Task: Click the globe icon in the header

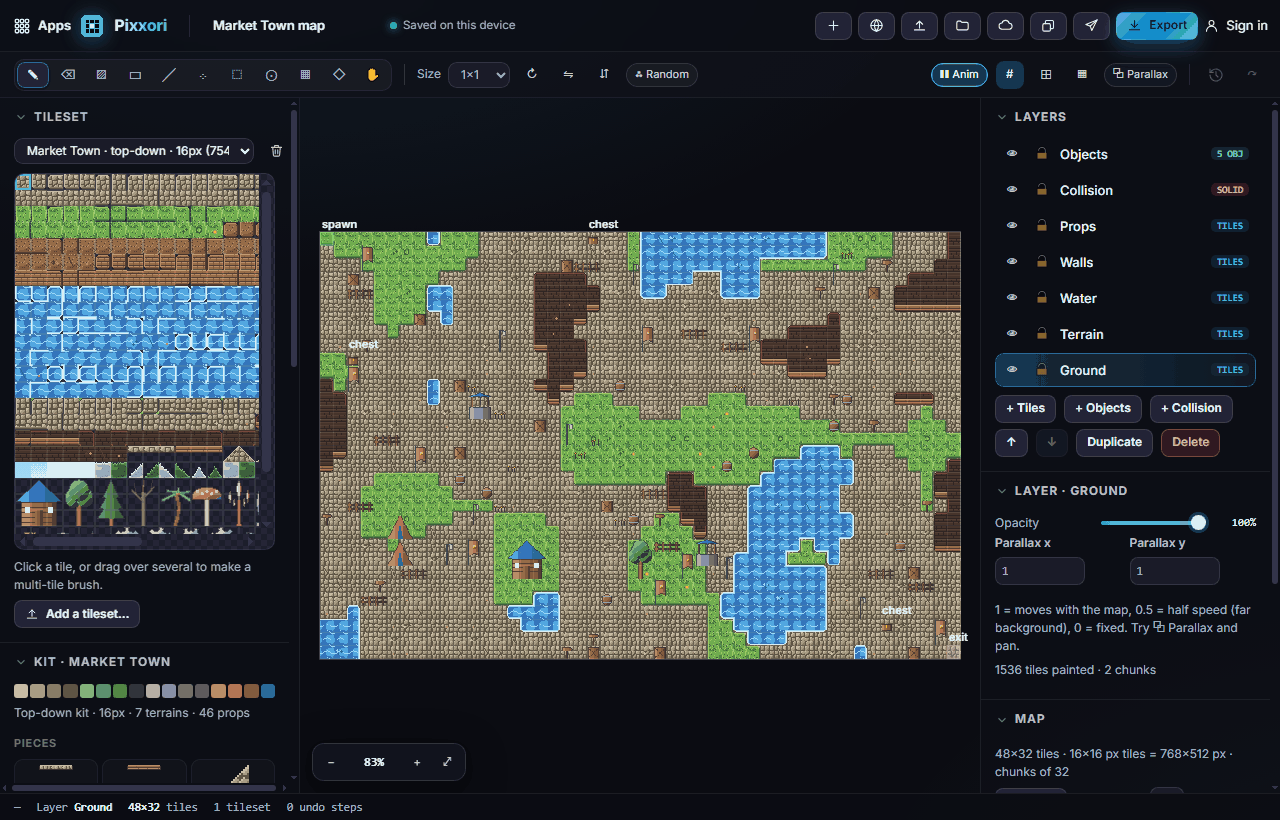Action: (x=876, y=26)
